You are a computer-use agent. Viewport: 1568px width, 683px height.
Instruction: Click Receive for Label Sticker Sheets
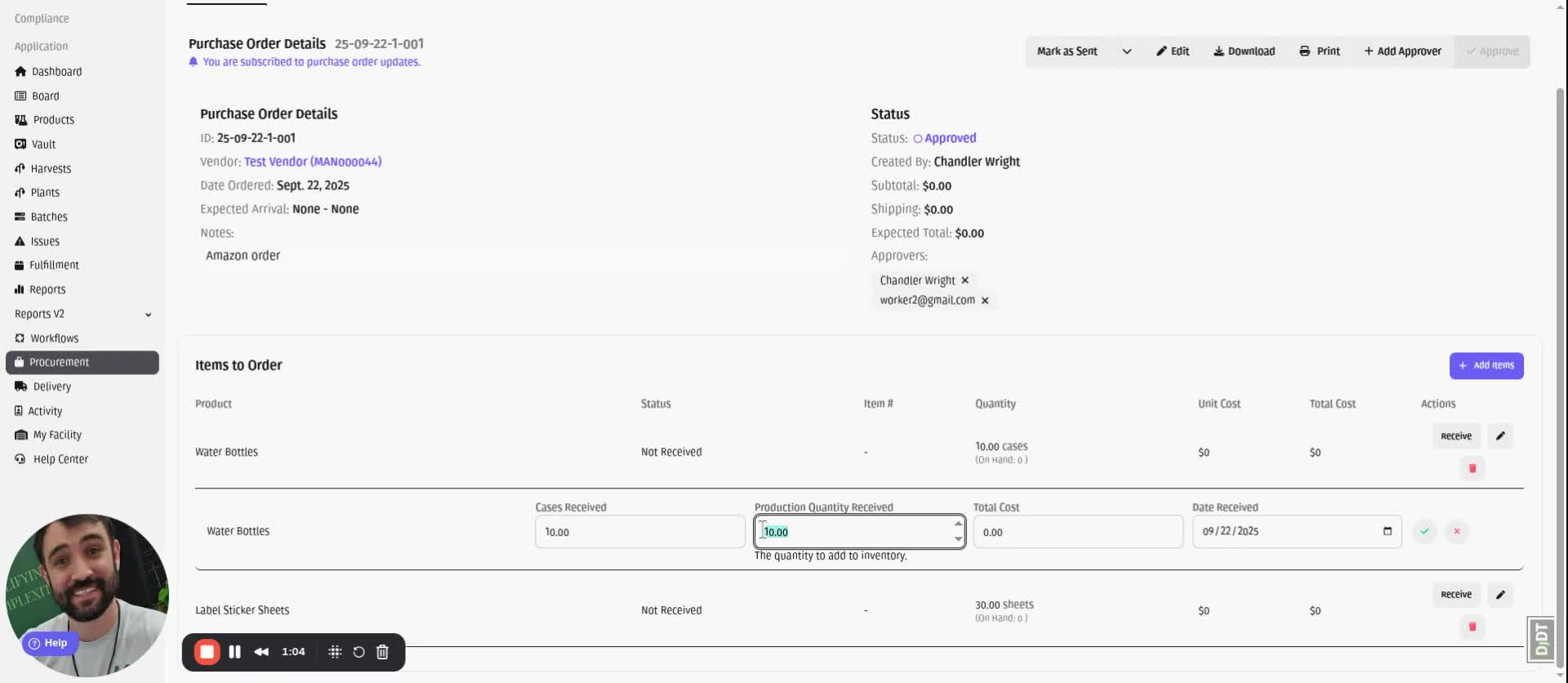tap(1456, 595)
